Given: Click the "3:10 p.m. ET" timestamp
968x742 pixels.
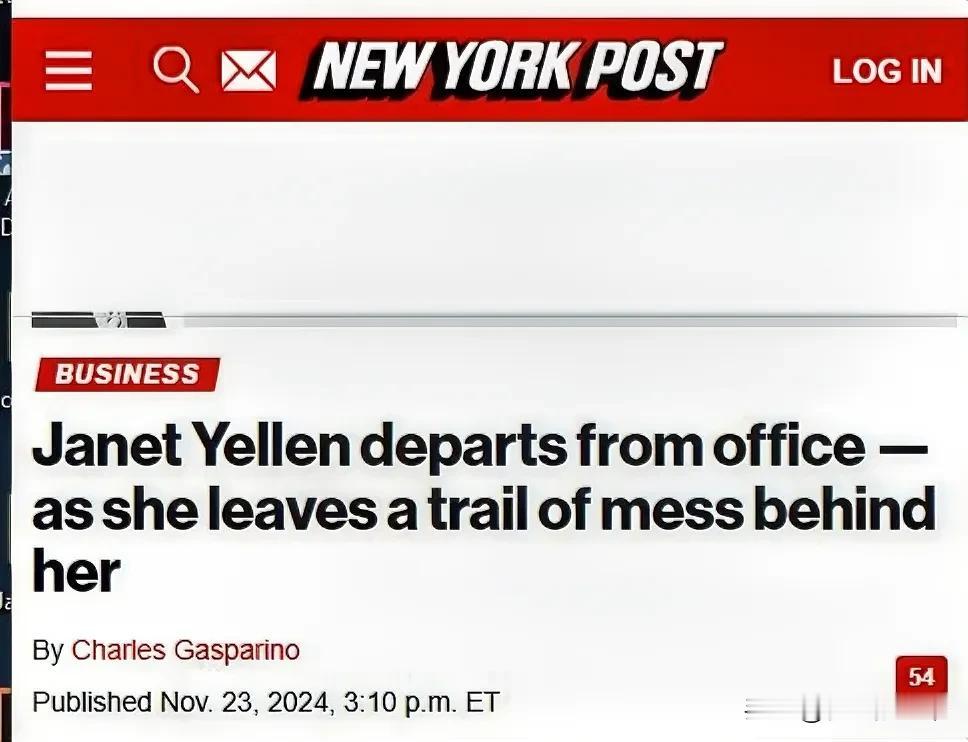Looking at the screenshot, I should [420, 701].
